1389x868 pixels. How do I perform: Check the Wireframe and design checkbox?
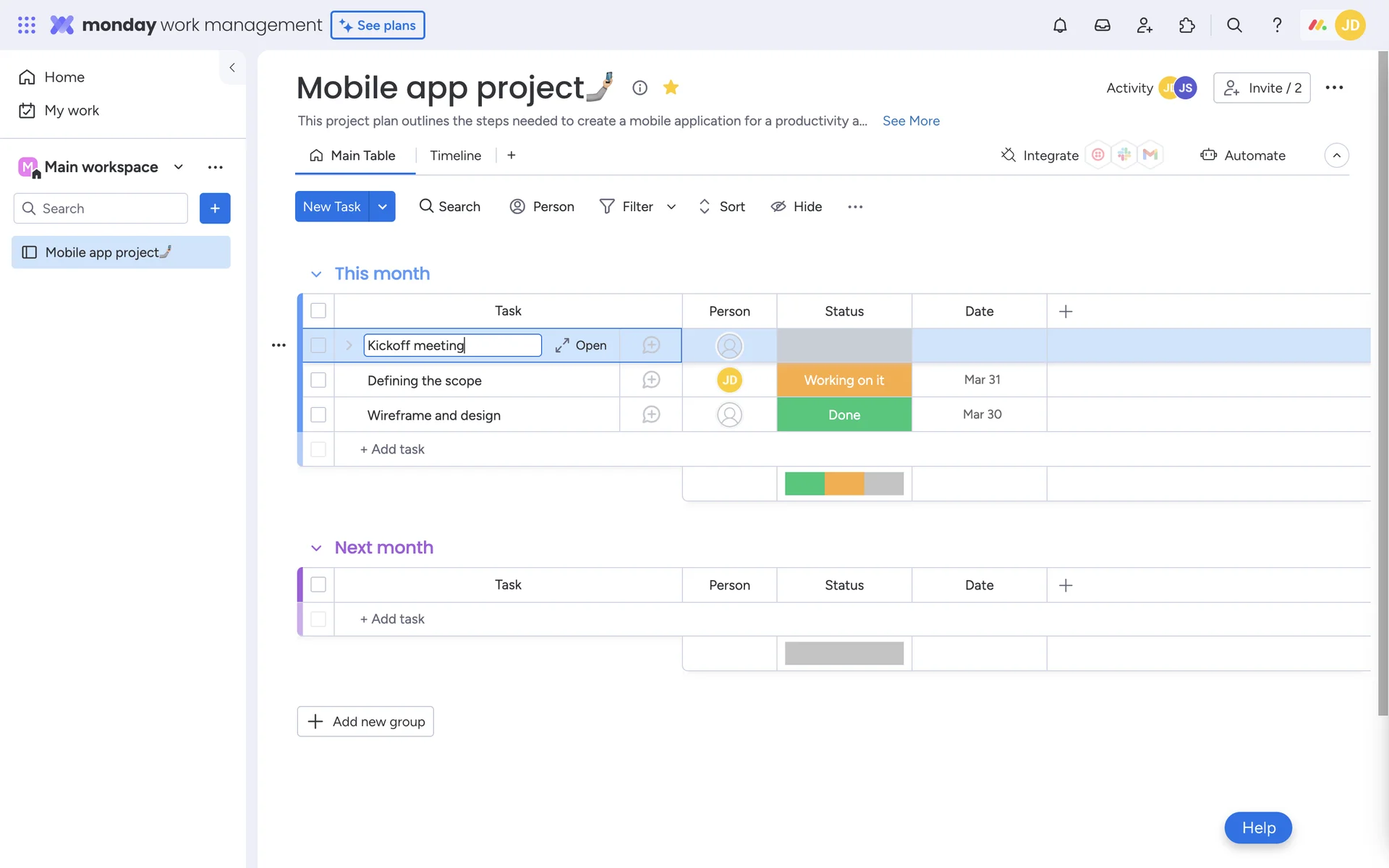pyautogui.click(x=318, y=414)
